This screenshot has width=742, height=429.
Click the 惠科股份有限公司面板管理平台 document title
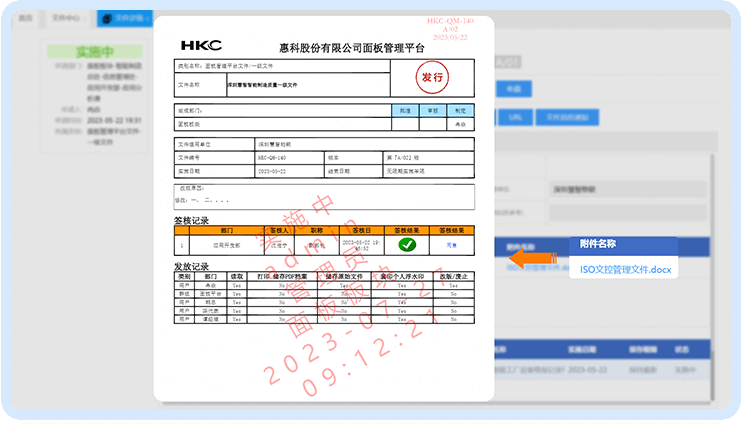pos(352,48)
